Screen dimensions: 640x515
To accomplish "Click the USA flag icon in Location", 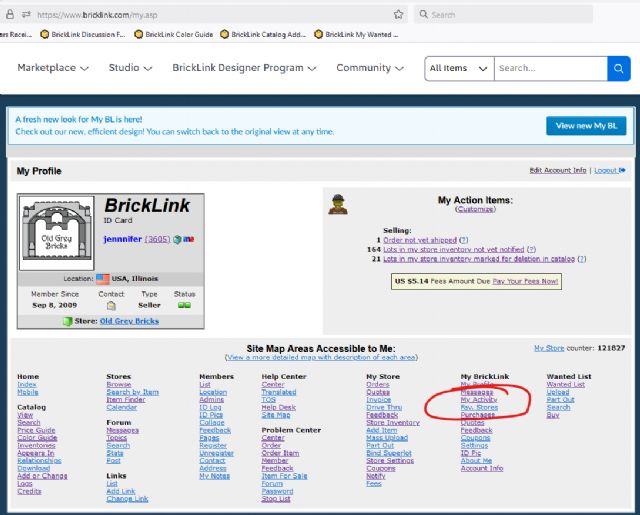I will point(102,279).
